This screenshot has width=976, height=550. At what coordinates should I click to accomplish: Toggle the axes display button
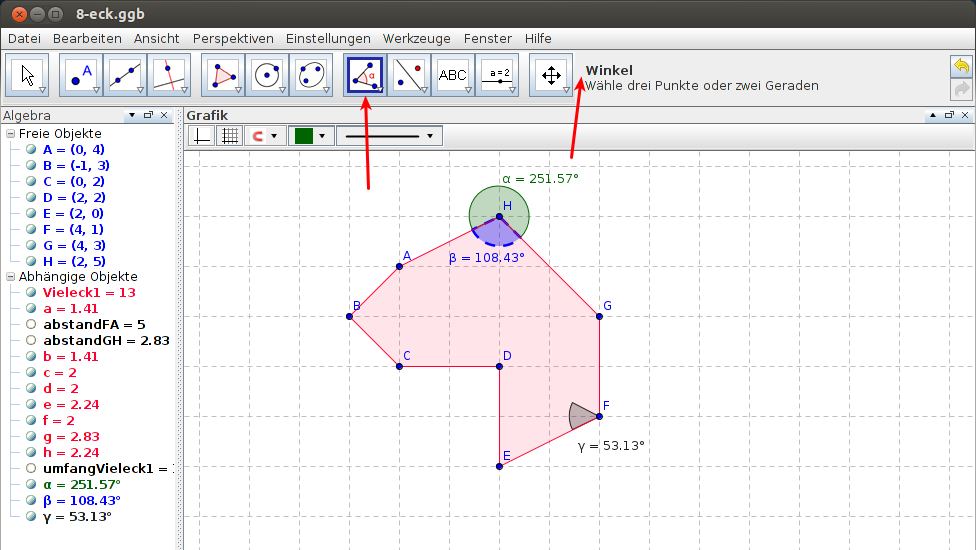[x=202, y=135]
